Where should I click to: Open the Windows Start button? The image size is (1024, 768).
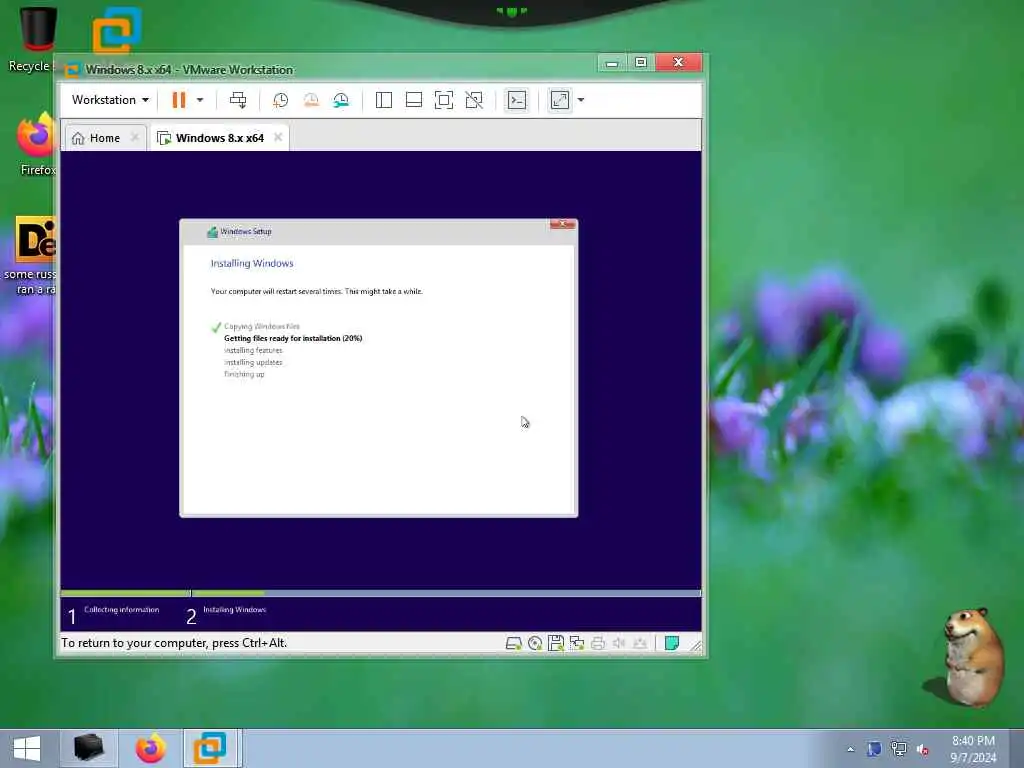(x=27, y=748)
